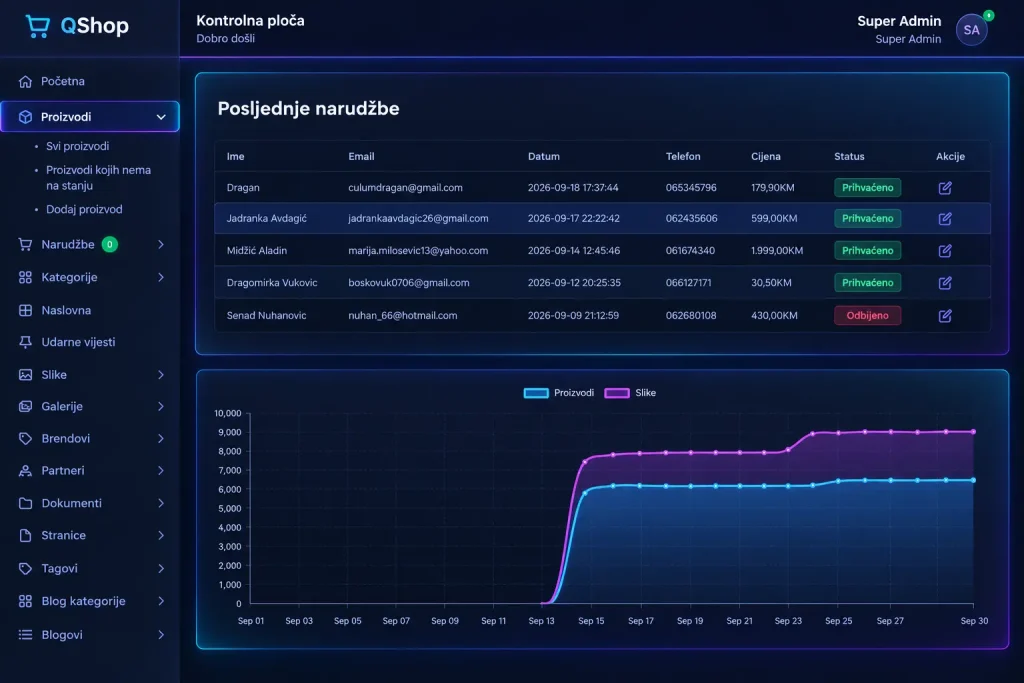Collapse the Proizvodi submenu chevron
The width and height of the screenshot is (1024, 683).
161,117
